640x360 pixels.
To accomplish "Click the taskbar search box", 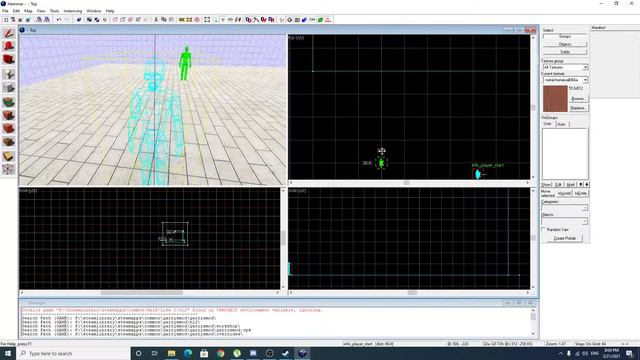I will [x=73, y=353].
